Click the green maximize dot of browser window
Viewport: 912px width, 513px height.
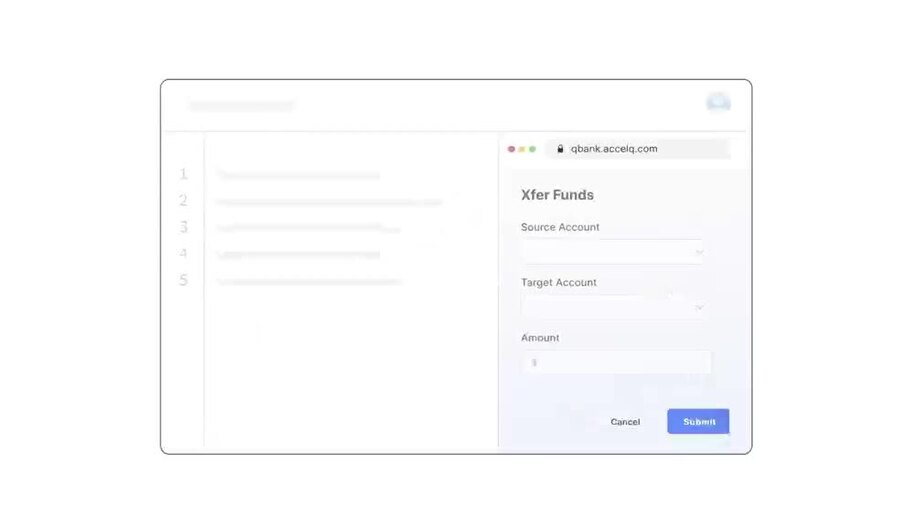[532, 149]
